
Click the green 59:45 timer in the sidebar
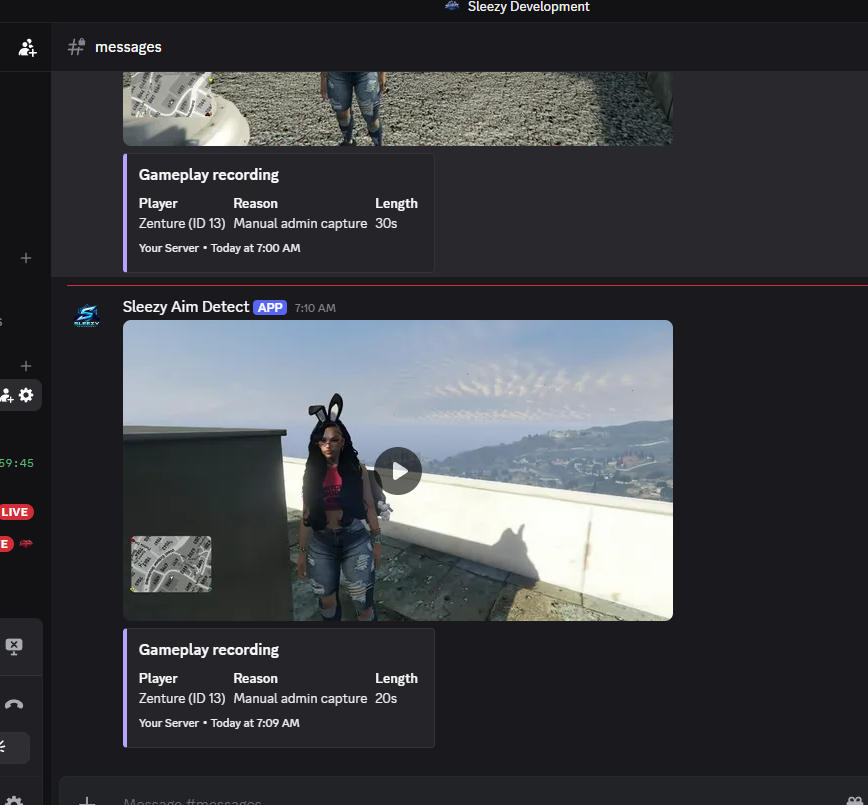tap(17, 463)
